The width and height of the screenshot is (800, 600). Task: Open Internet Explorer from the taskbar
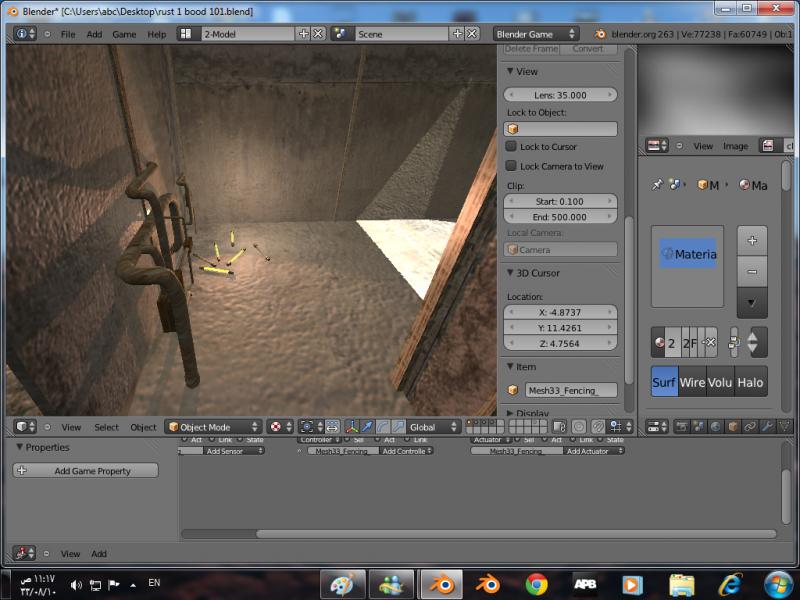click(730, 584)
